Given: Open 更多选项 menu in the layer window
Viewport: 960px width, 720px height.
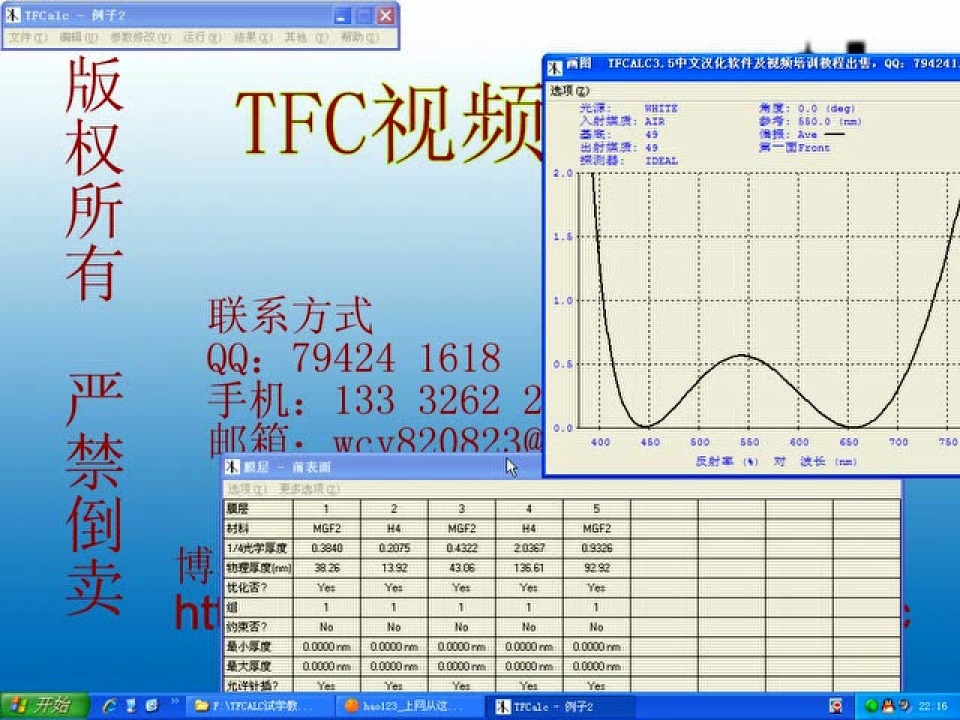Looking at the screenshot, I should coord(309,489).
